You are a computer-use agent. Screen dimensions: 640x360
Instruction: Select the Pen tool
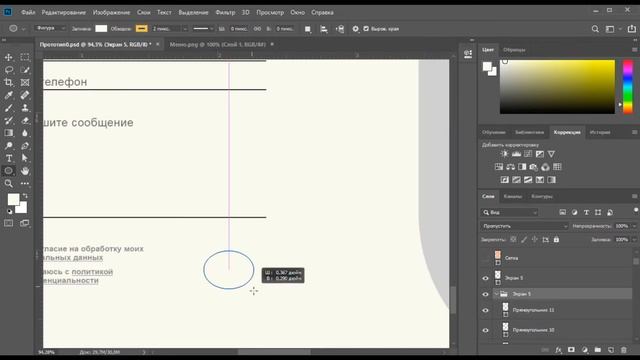click(25, 146)
